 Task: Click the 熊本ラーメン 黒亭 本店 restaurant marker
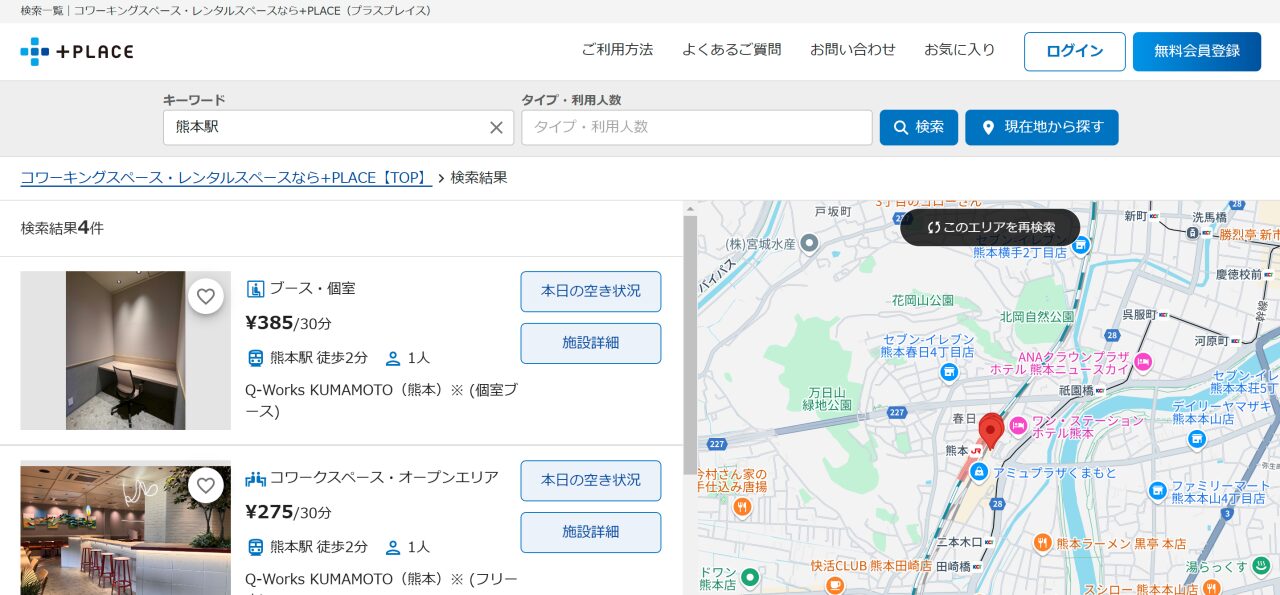click(x=1043, y=543)
